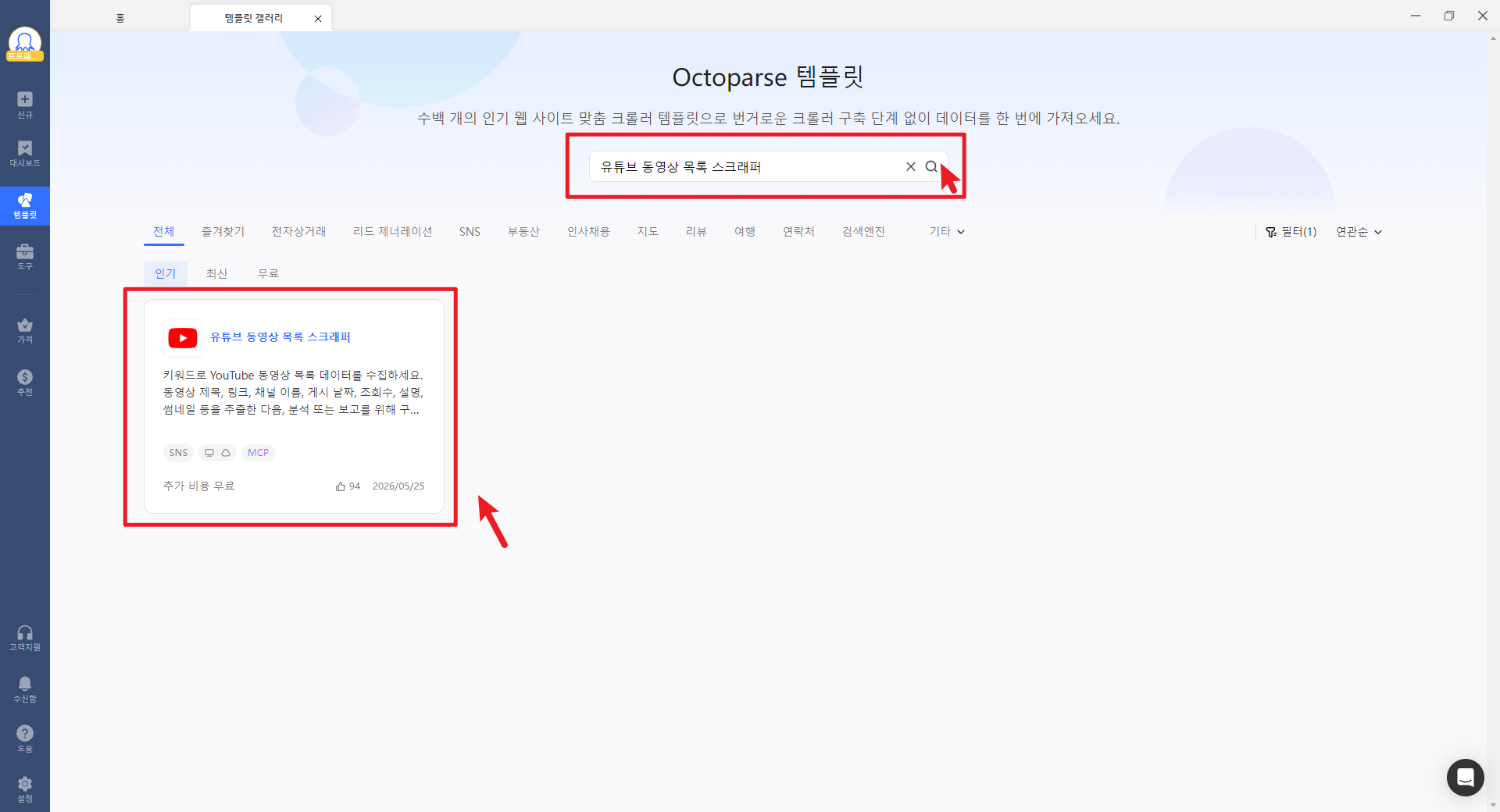
Task: Select the 전자상거래 category tab
Action: [x=298, y=232]
